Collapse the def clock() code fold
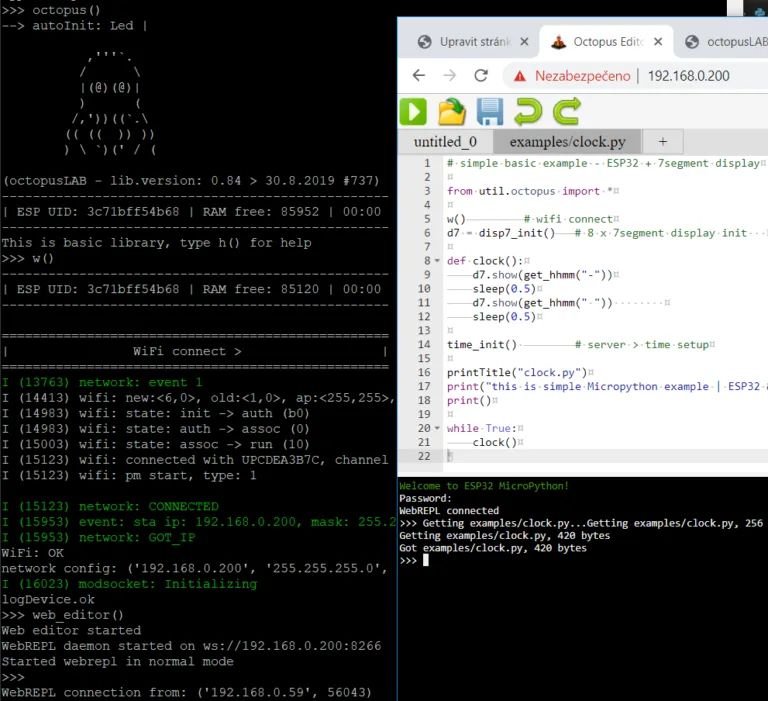This screenshot has width=768, height=701. (x=437, y=261)
